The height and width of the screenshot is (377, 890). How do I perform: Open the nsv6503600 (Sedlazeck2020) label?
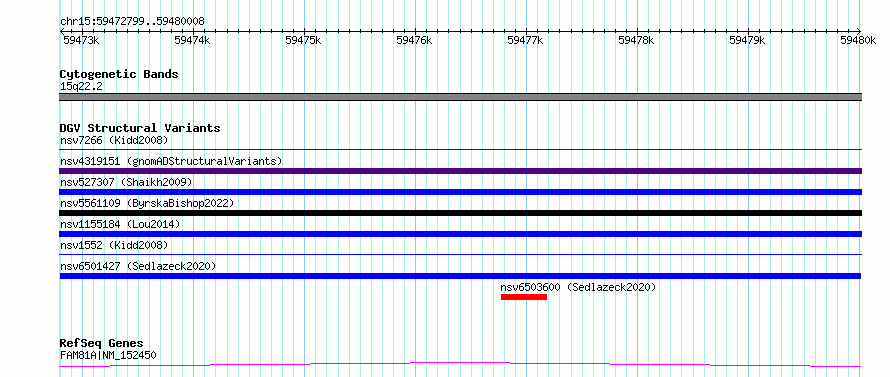[578, 287]
